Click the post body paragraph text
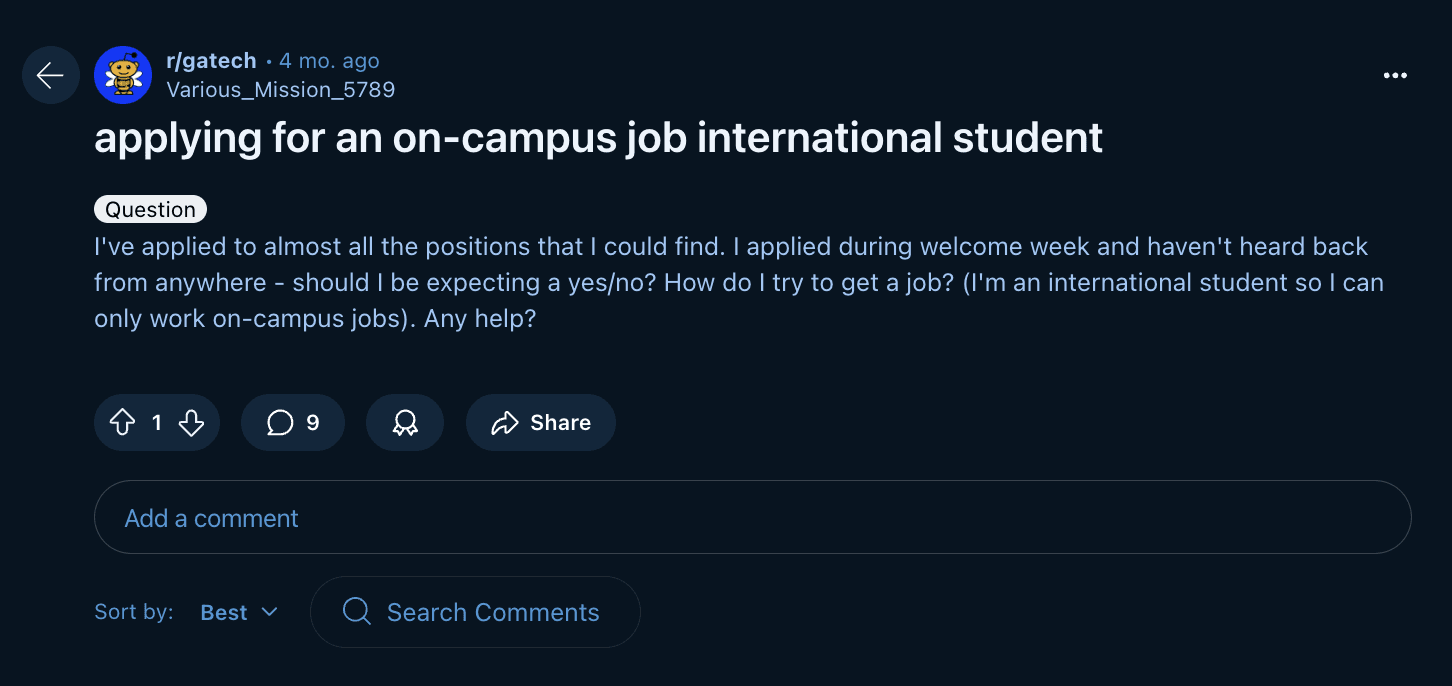Image resolution: width=1452 pixels, height=686 pixels. coord(738,282)
